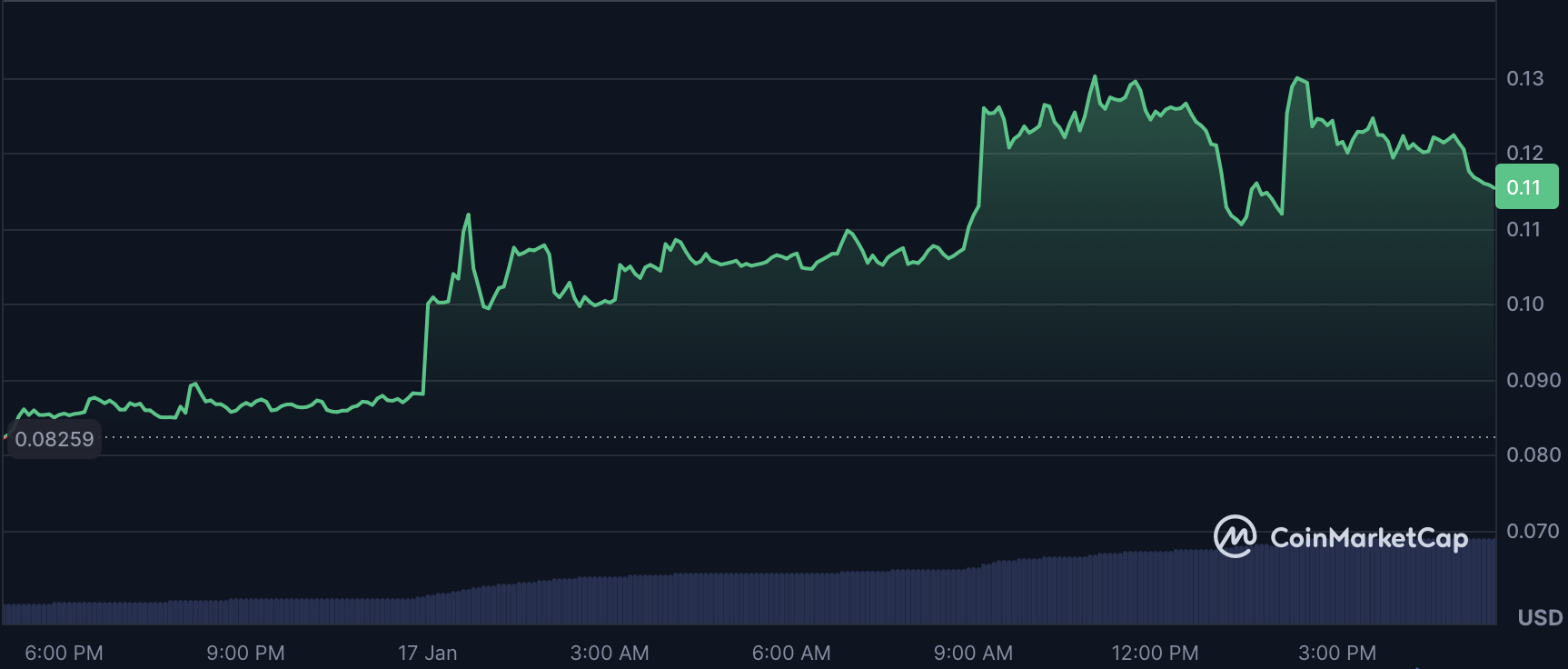The image size is (1568, 669).
Task: Select the 9:00 AM time axis label
Action: pyautogui.click(x=973, y=653)
